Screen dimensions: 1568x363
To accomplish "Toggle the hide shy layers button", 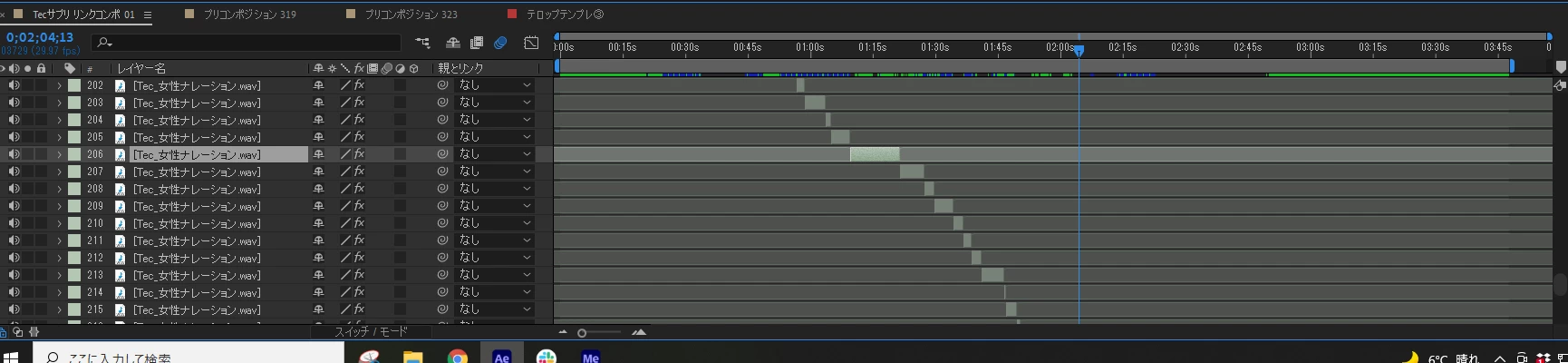I will point(452,43).
